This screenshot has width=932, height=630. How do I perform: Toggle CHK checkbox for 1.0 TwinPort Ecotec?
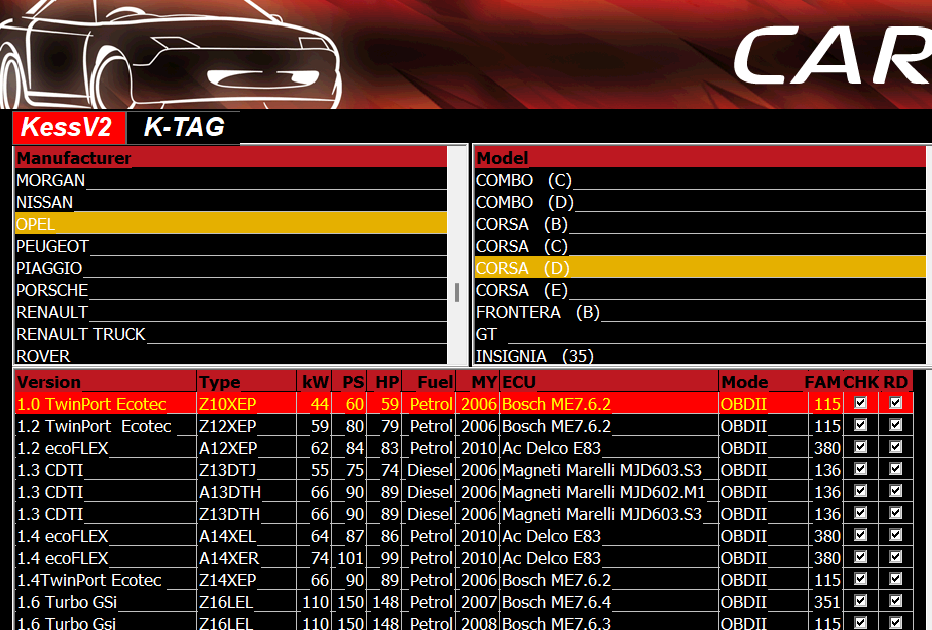(x=860, y=403)
